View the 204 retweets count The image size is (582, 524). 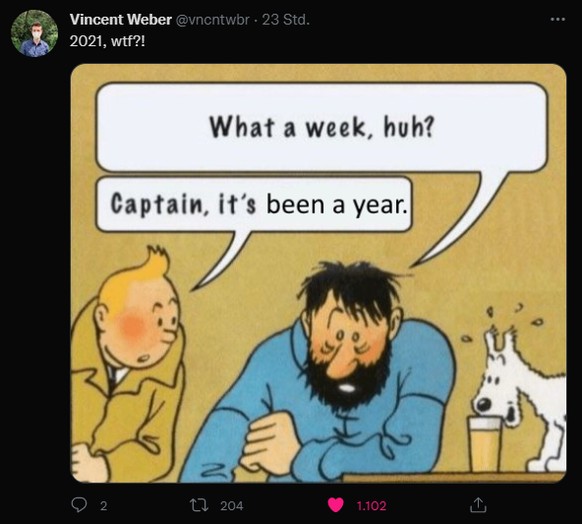pyautogui.click(x=232, y=505)
